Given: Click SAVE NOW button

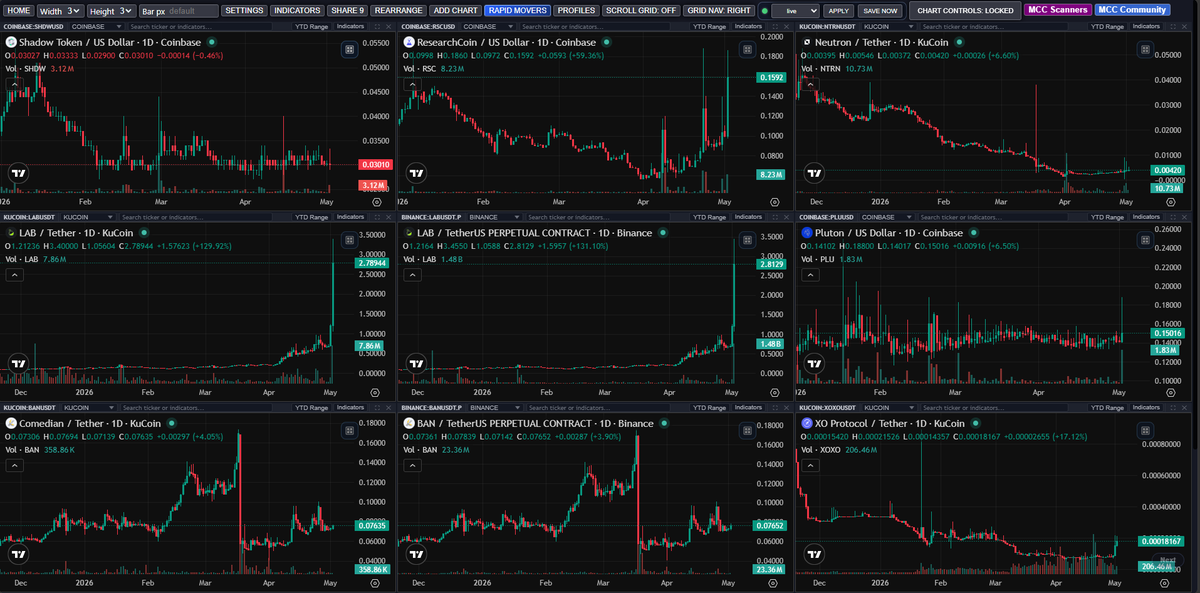Looking at the screenshot, I should coord(880,10).
